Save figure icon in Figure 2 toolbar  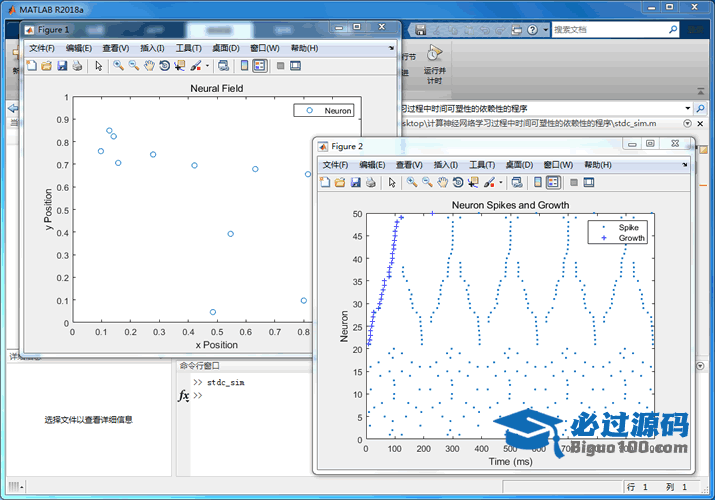click(356, 182)
